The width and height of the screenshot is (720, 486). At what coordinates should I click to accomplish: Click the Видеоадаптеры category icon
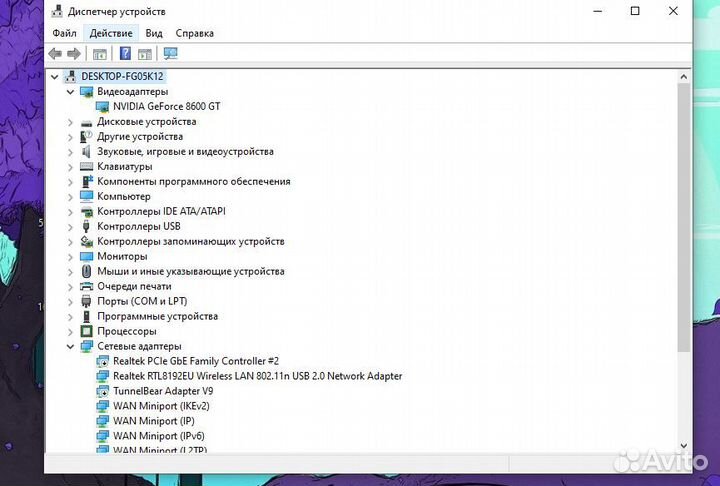click(x=86, y=91)
